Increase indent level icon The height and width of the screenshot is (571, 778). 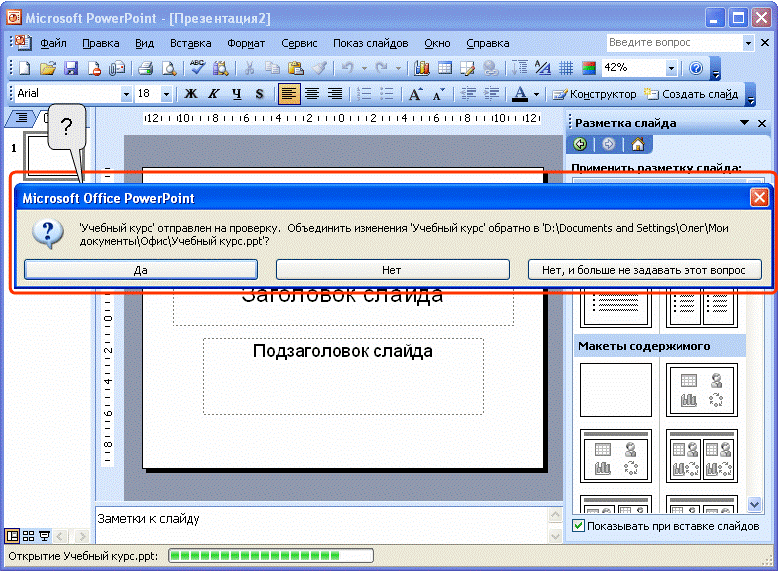click(x=491, y=94)
